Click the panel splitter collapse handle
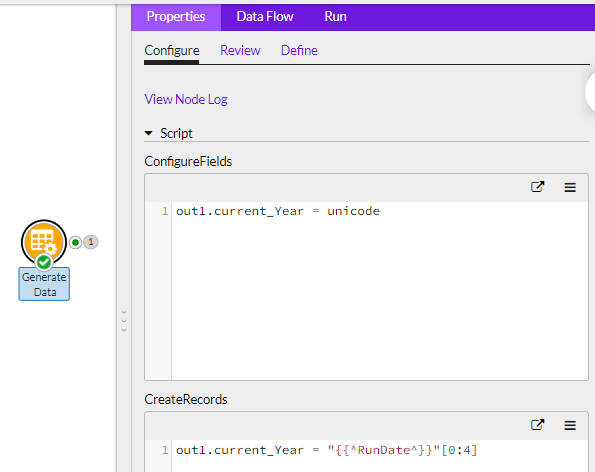 coord(124,320)
